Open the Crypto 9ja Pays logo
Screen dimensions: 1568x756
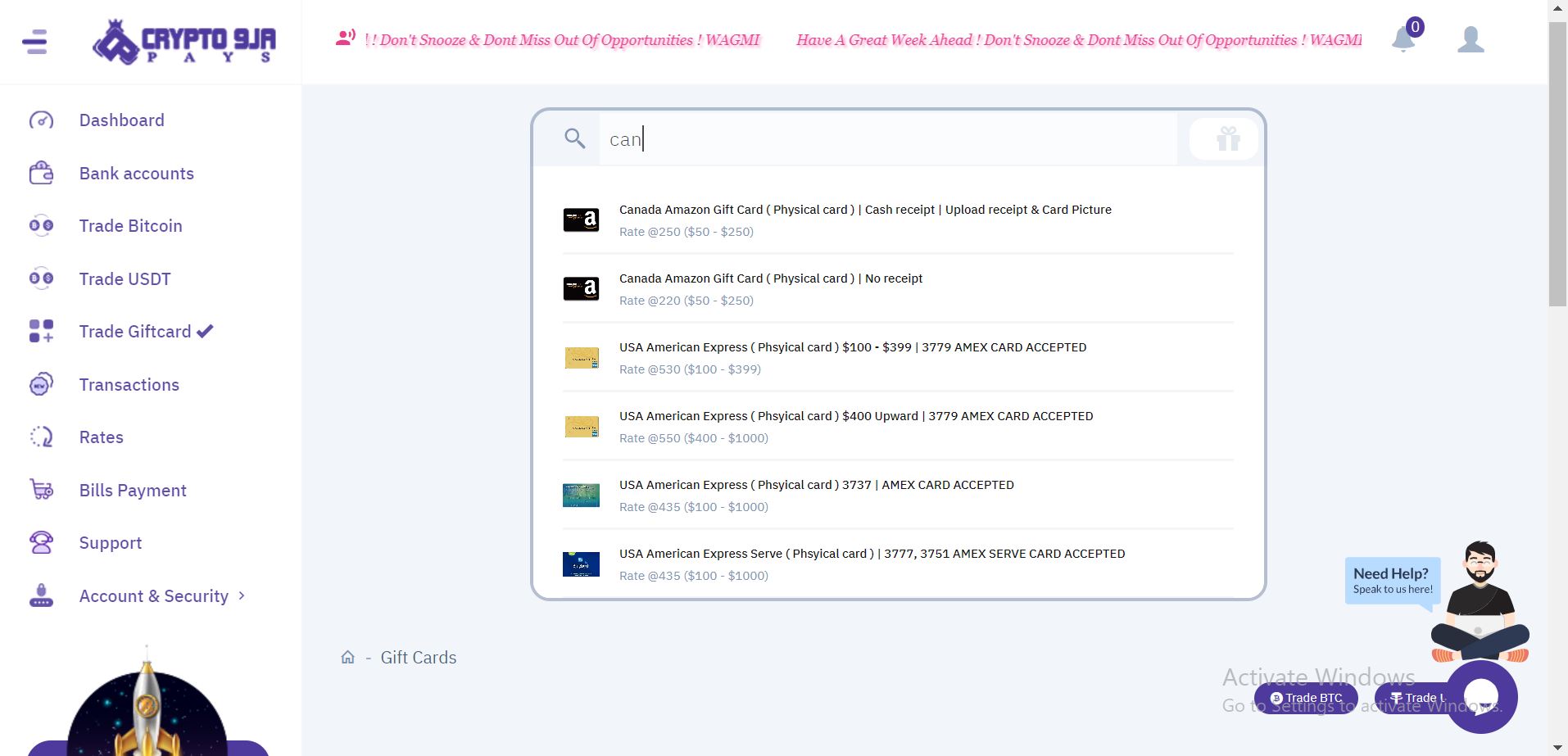click(184, 42)
